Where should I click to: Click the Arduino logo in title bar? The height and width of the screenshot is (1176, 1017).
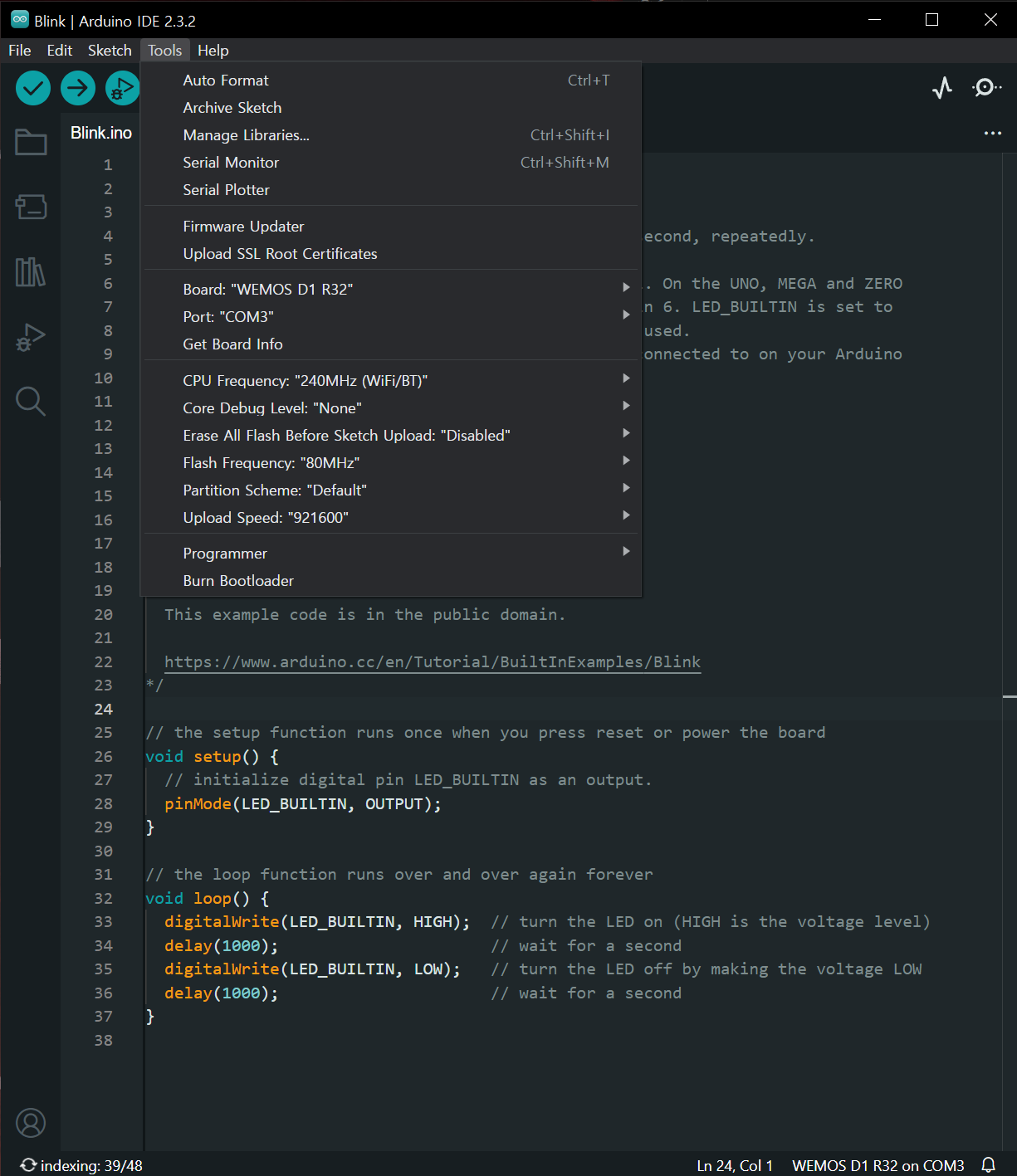pos(20,20)
